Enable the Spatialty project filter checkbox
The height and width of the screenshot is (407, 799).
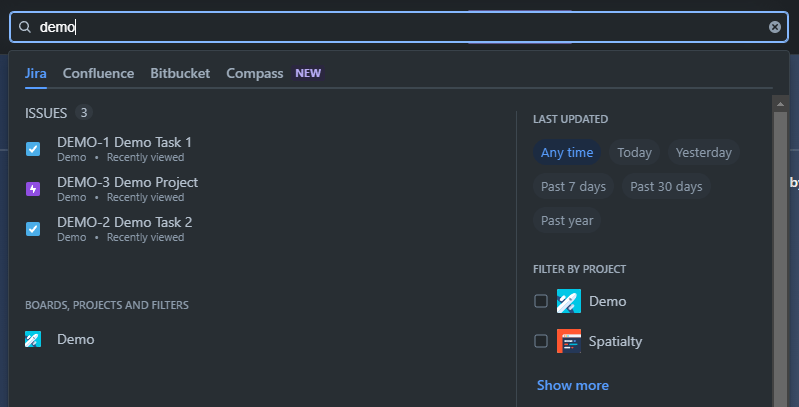541,341
